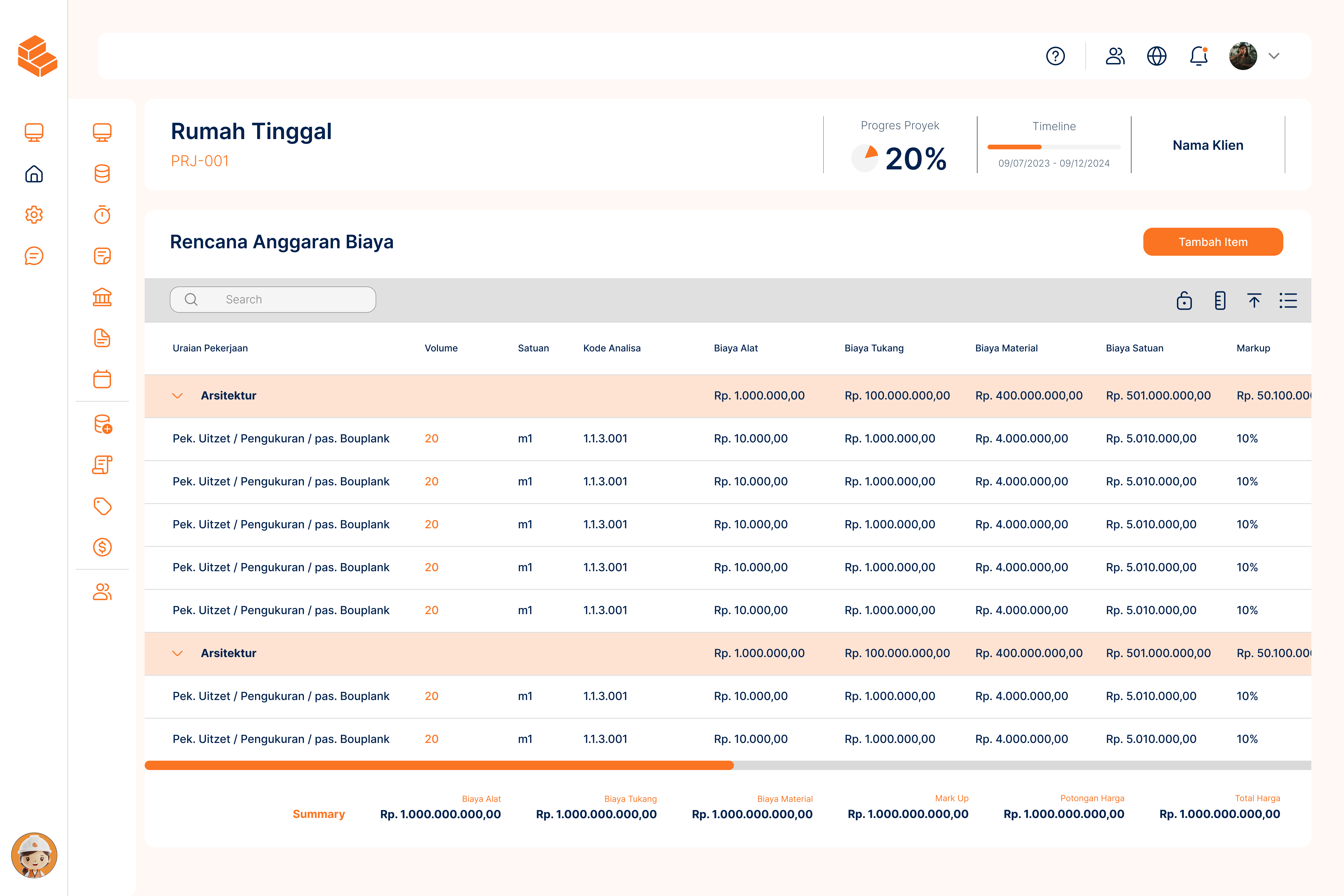Image resolution: width=1344 pixels, height=896 pixels.
Task: Click the database with plus icon
Action: (x=103, y=424)
